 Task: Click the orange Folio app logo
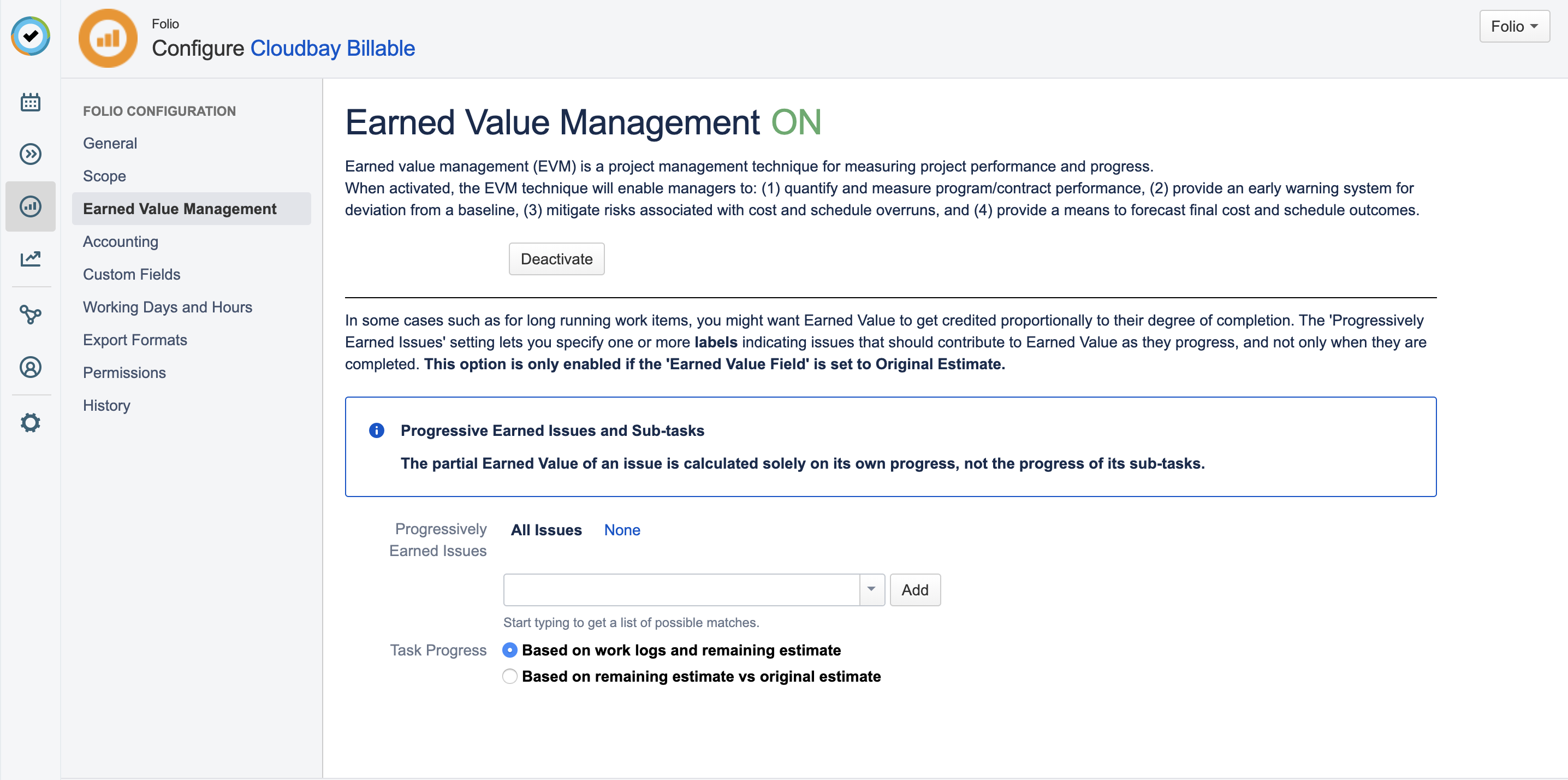coord(107,38)
